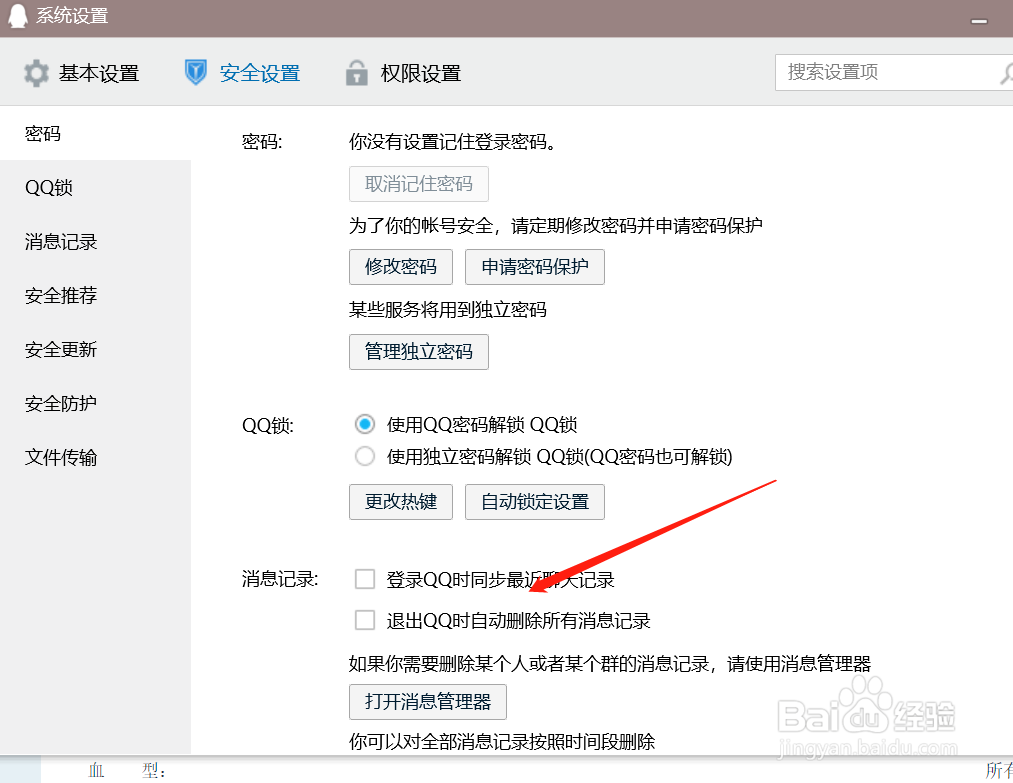Click the 如果你需要删除某个人 hint text
Viewport: 1013px width, 783px height.
pos(610,663)
